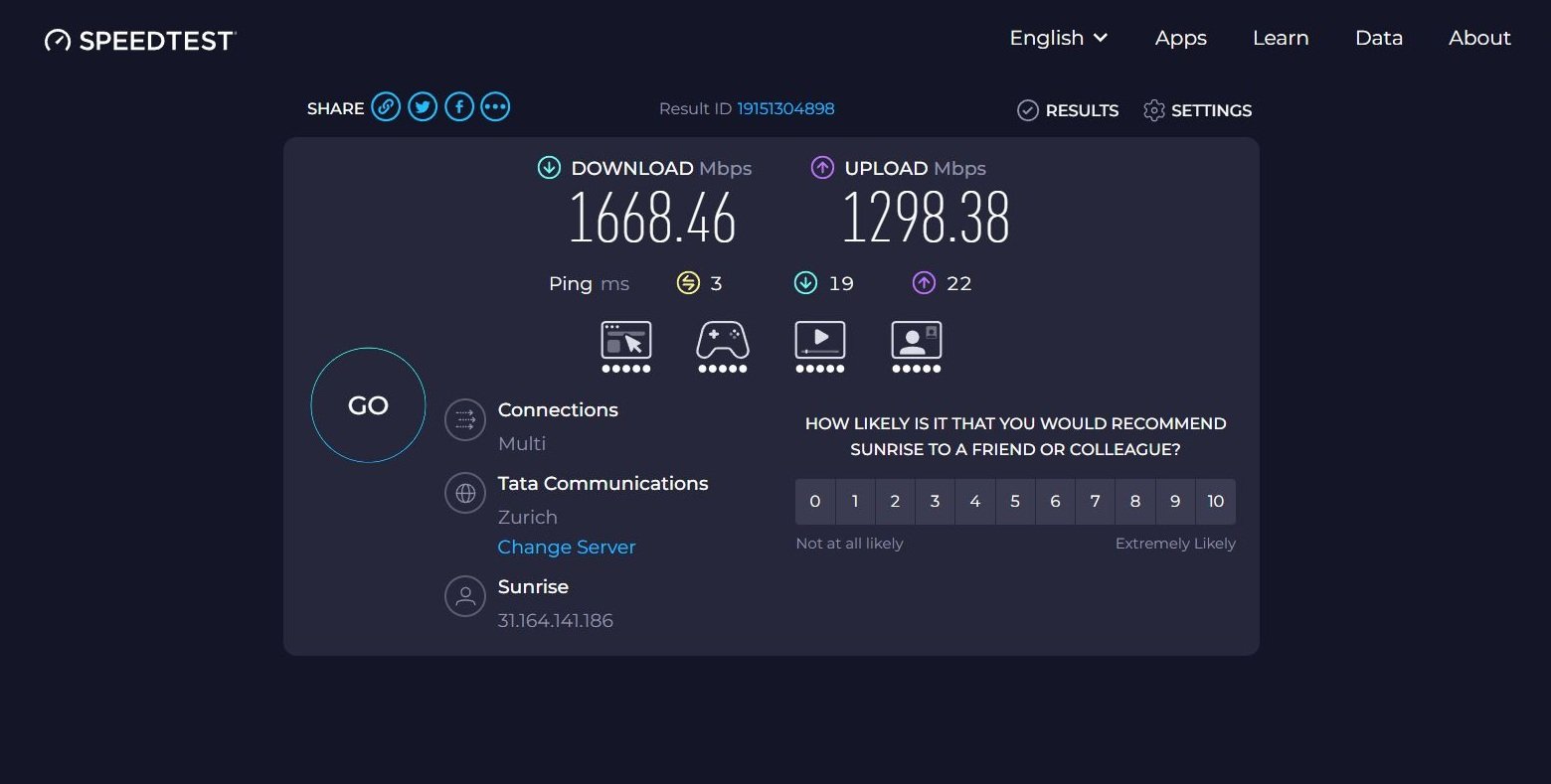The width and height of the screenshot is (1551, 784).
Task: Click the ISP user icon
Action: [465, 596]
